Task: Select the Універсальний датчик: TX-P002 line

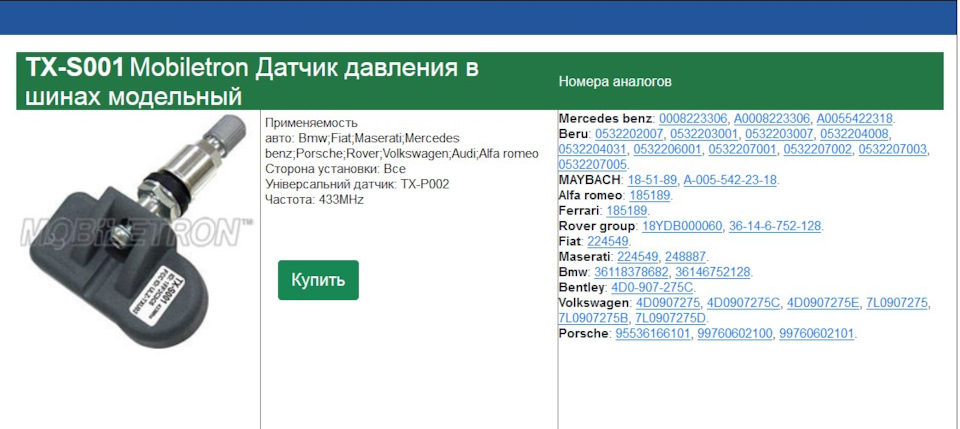Action: pos(357,184)
